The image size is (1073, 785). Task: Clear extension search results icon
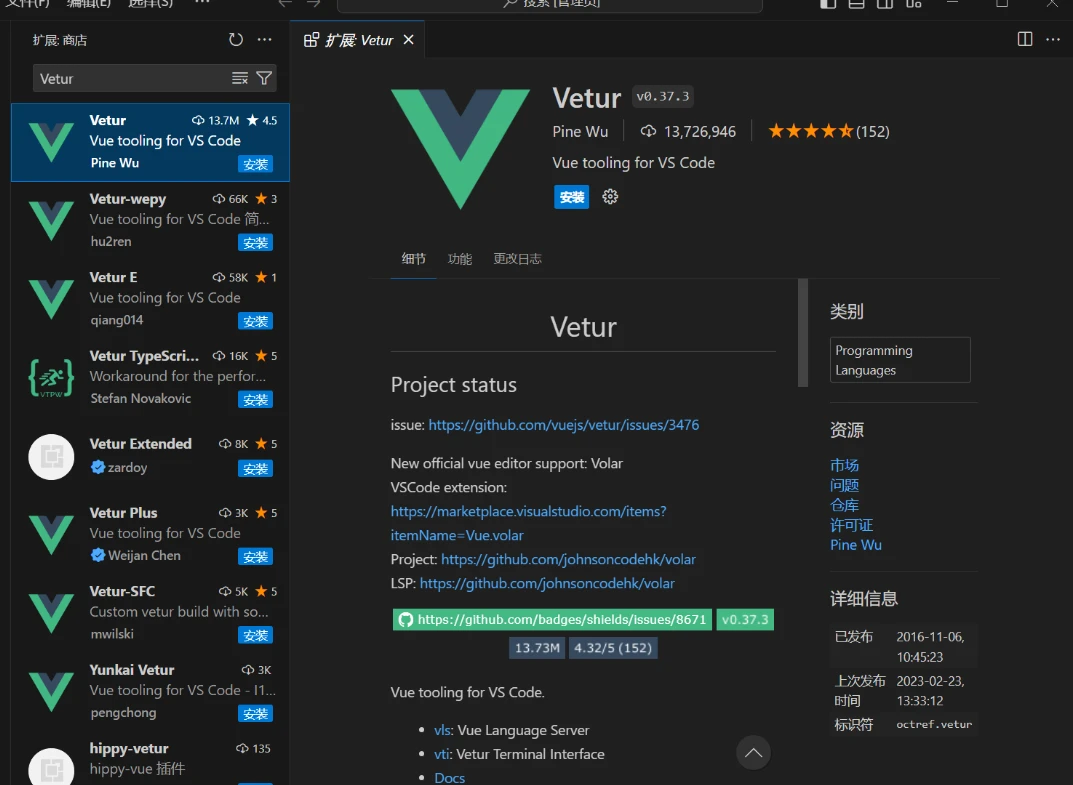(240, 78)
